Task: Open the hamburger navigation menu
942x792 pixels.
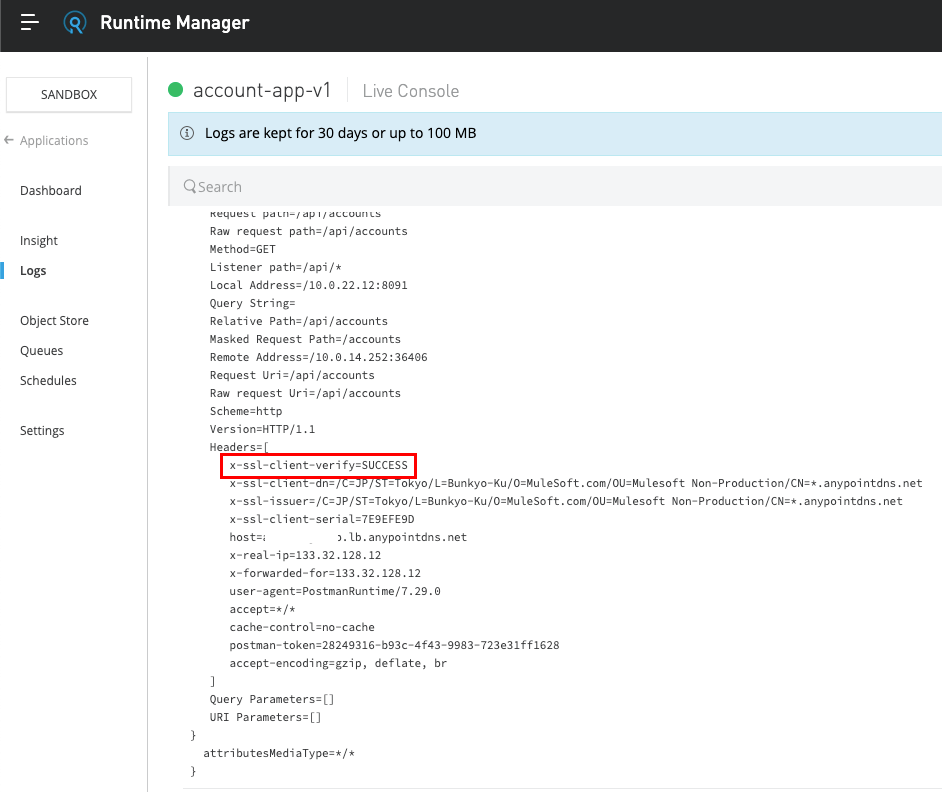Action: [29, 22]
